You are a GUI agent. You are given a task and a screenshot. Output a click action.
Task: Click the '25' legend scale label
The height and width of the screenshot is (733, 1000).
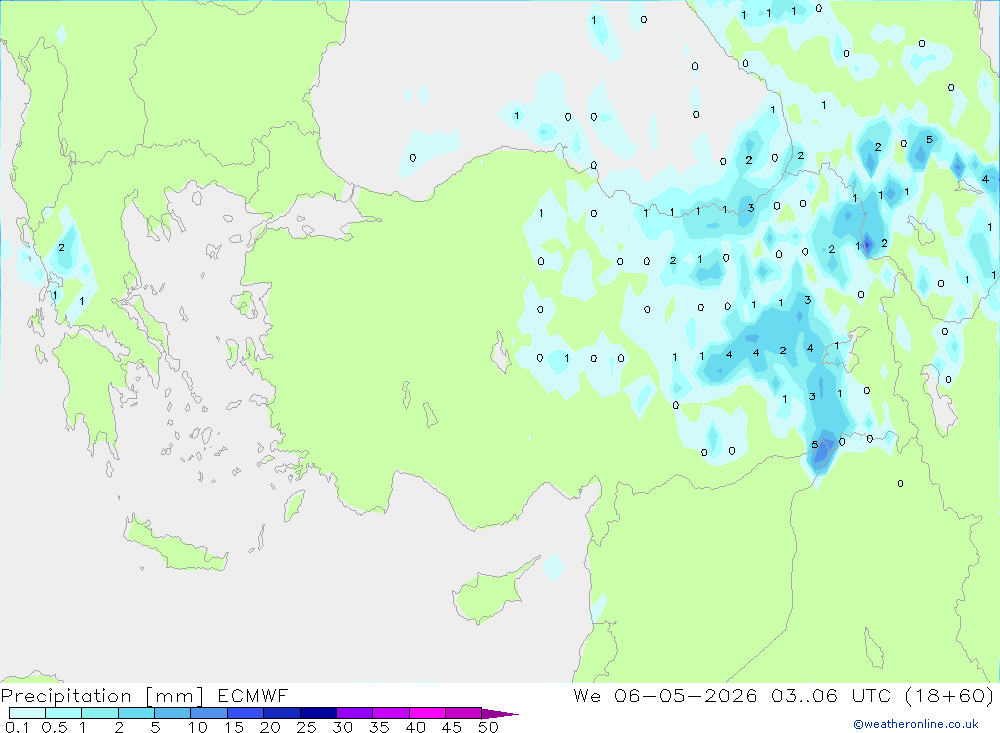306,727
